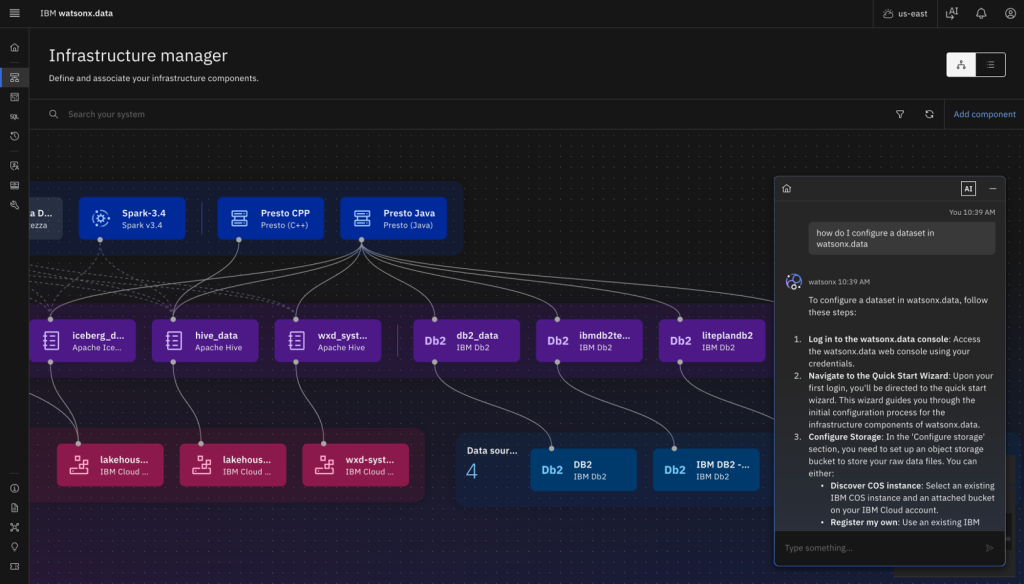Click the refresh icon beside Add component
The width and height of the screenshot is (1024, 584).
(929, 114)
